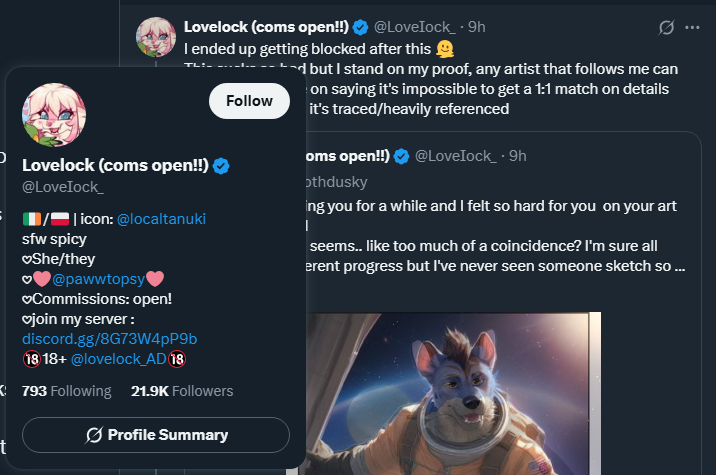Click verified badge in quoted tweet header
The width and height of the screenshot is (716, 475).
click(401, 156)
